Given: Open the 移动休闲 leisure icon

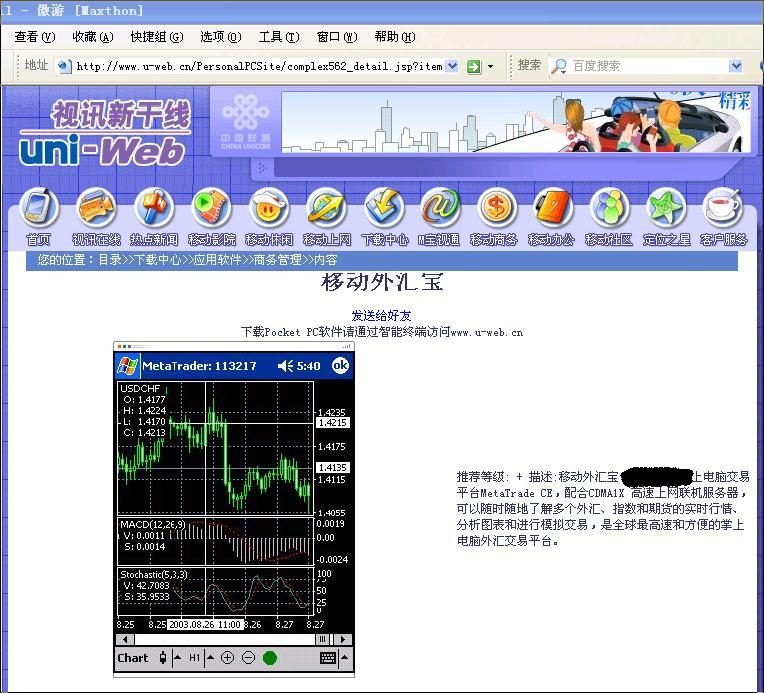Looking at the screenshot, I should [268, 208].
